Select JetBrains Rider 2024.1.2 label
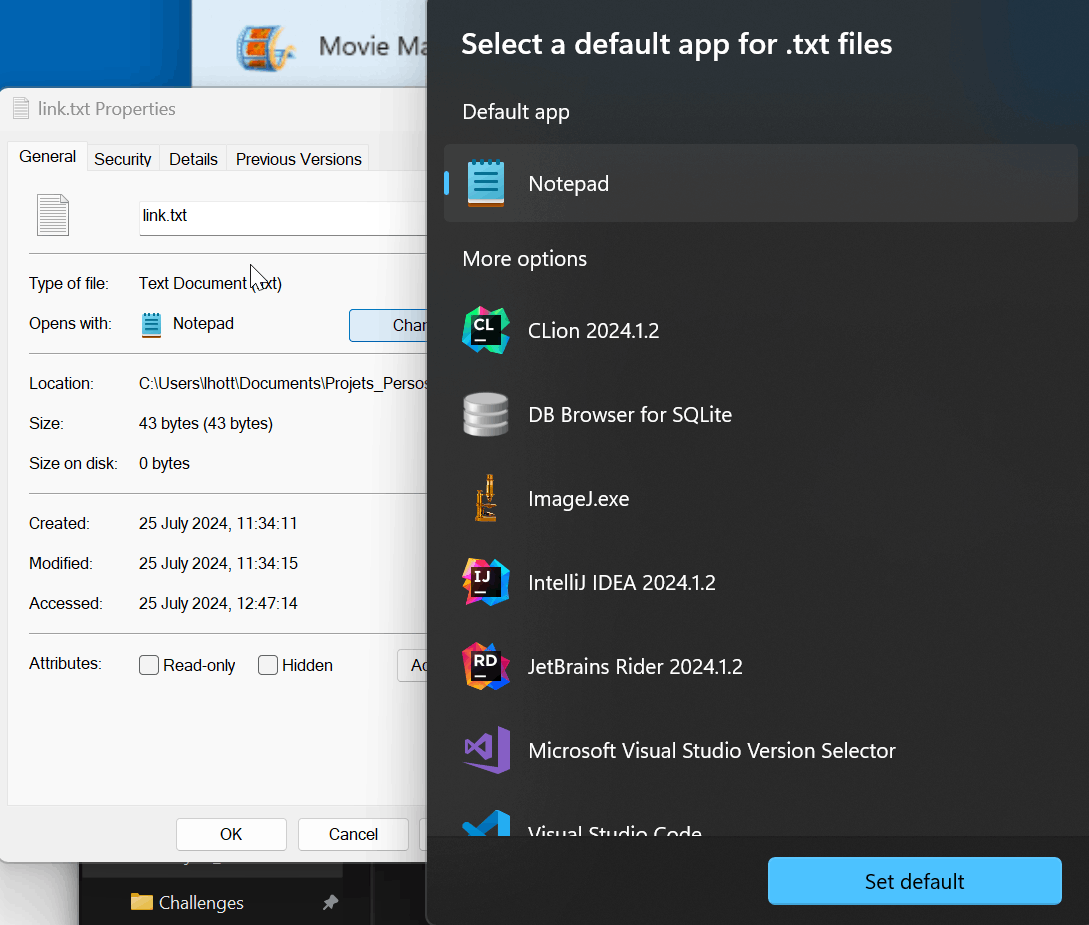1089x925 pixels. point(635,667)
